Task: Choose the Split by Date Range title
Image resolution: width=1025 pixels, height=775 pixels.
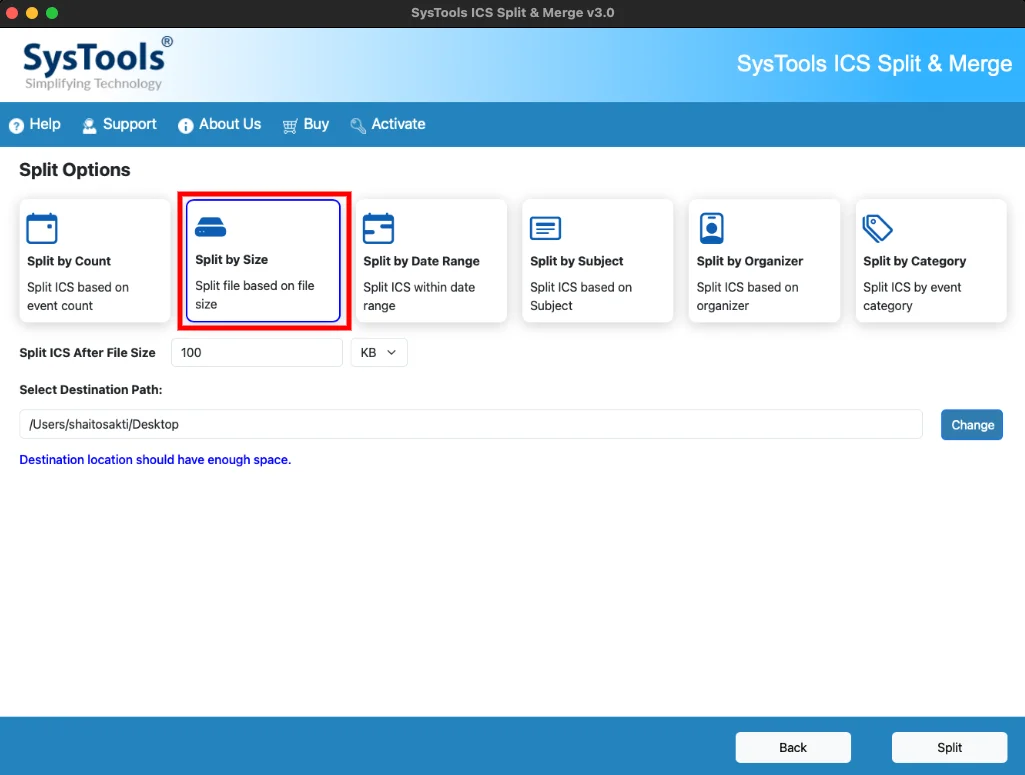Action: tap(422, 261)
